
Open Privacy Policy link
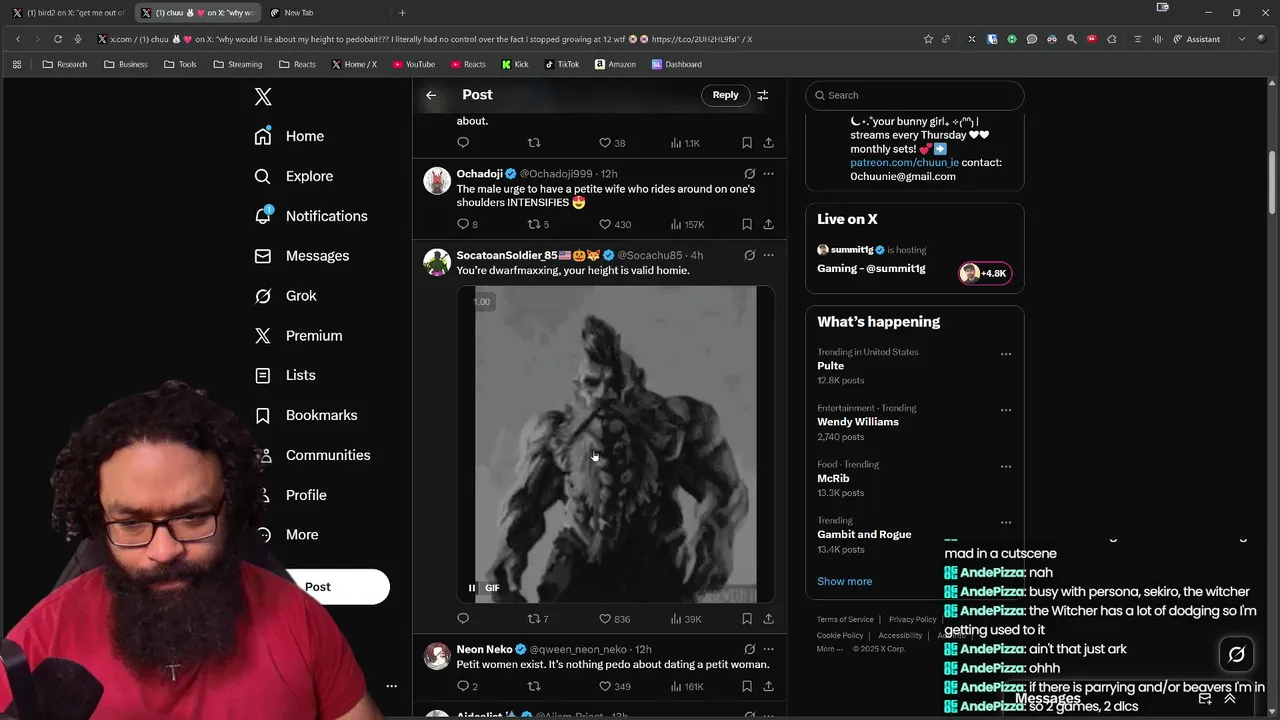(x=912, y=620)
